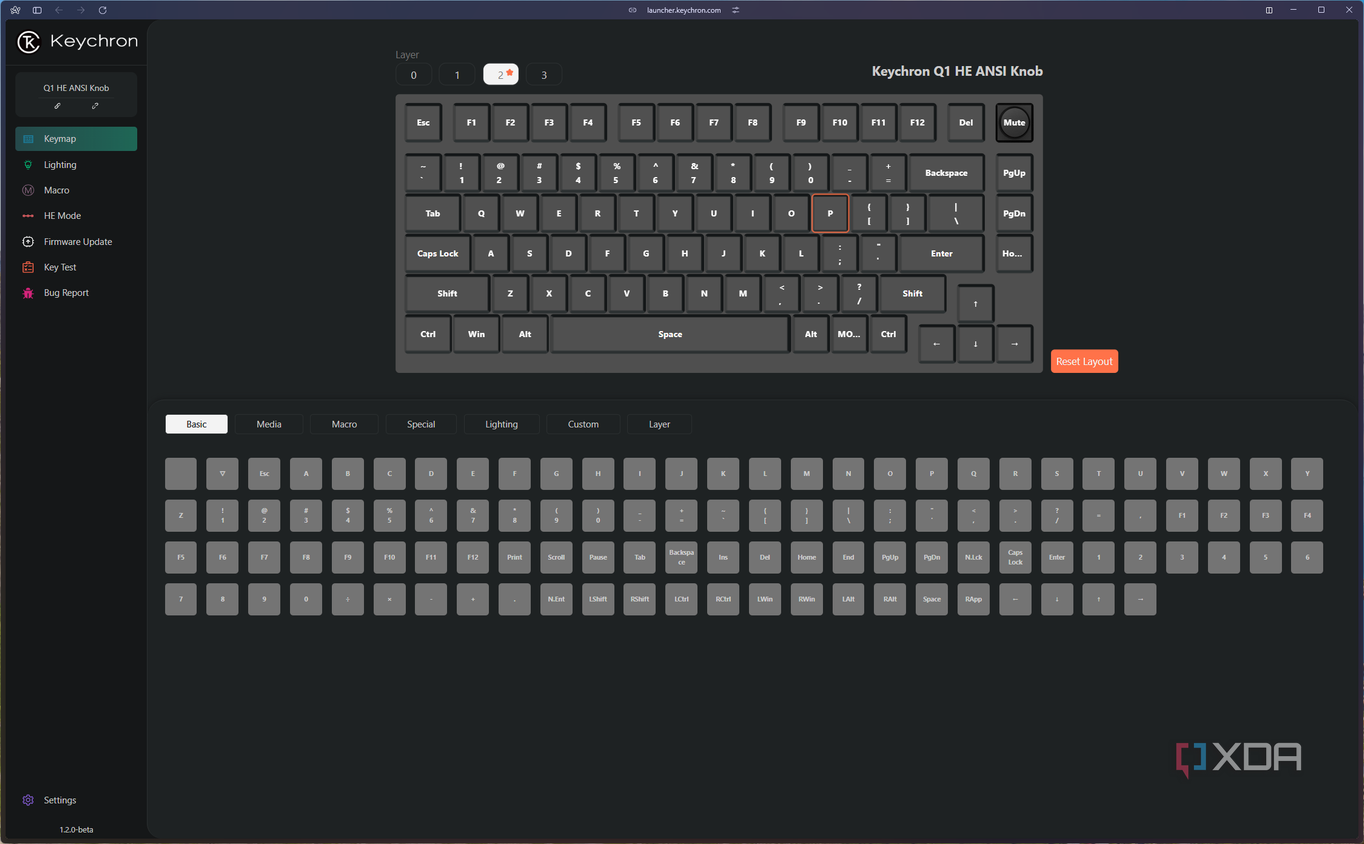Select the Backspace key on keyboard layout
The image size is (1364, 844).
[x=946, y=173]
